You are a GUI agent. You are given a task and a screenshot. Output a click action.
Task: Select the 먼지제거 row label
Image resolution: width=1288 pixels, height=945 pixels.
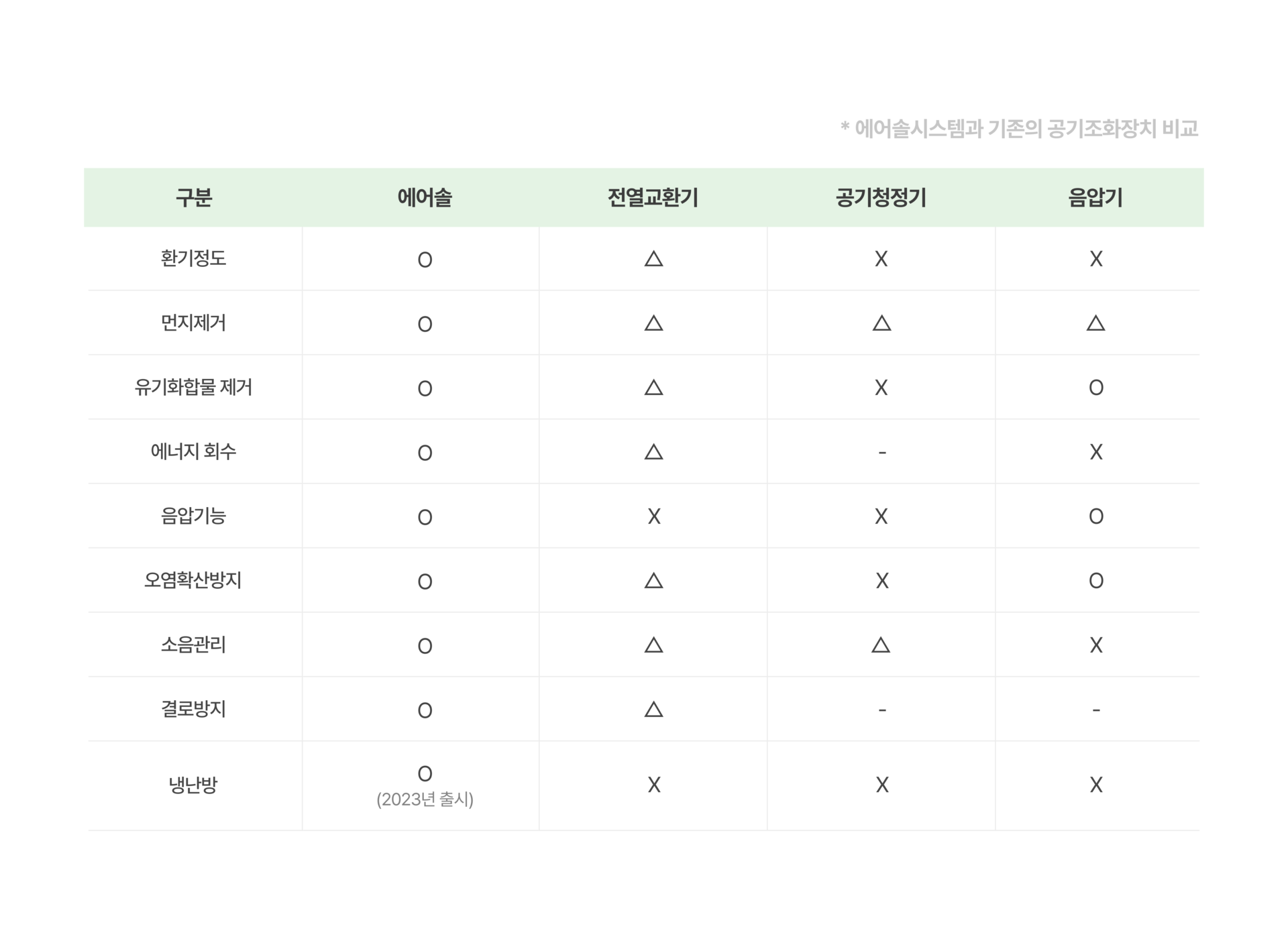tap(193, 323)
